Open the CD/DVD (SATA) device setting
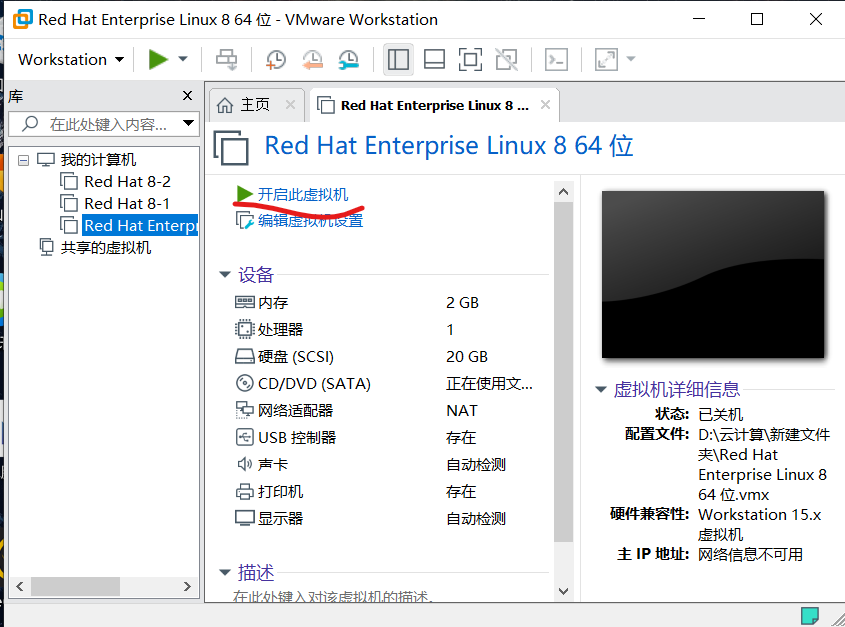 pos(303,383)
